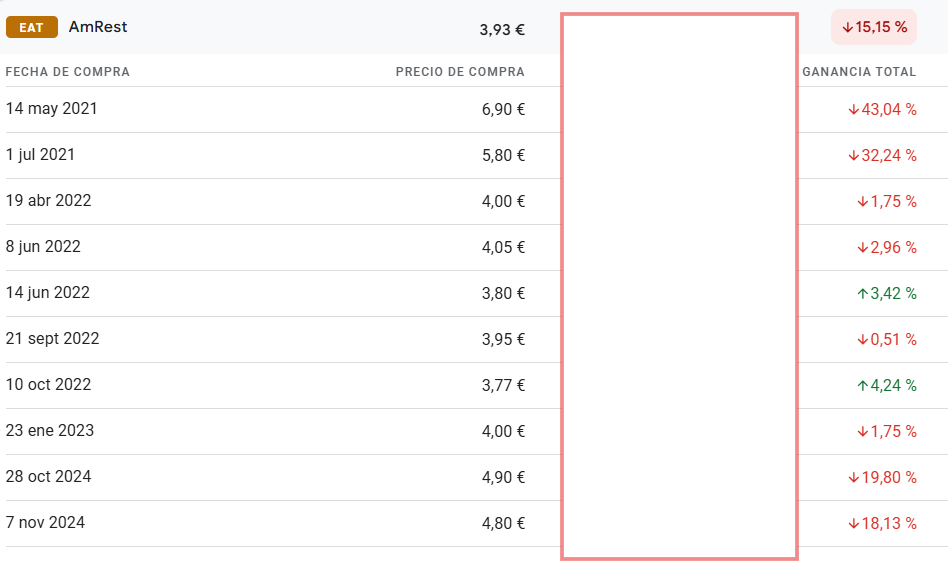Click the down arrow beside 18,13 %
Screen dimensions: 948x561
(854, 524)
